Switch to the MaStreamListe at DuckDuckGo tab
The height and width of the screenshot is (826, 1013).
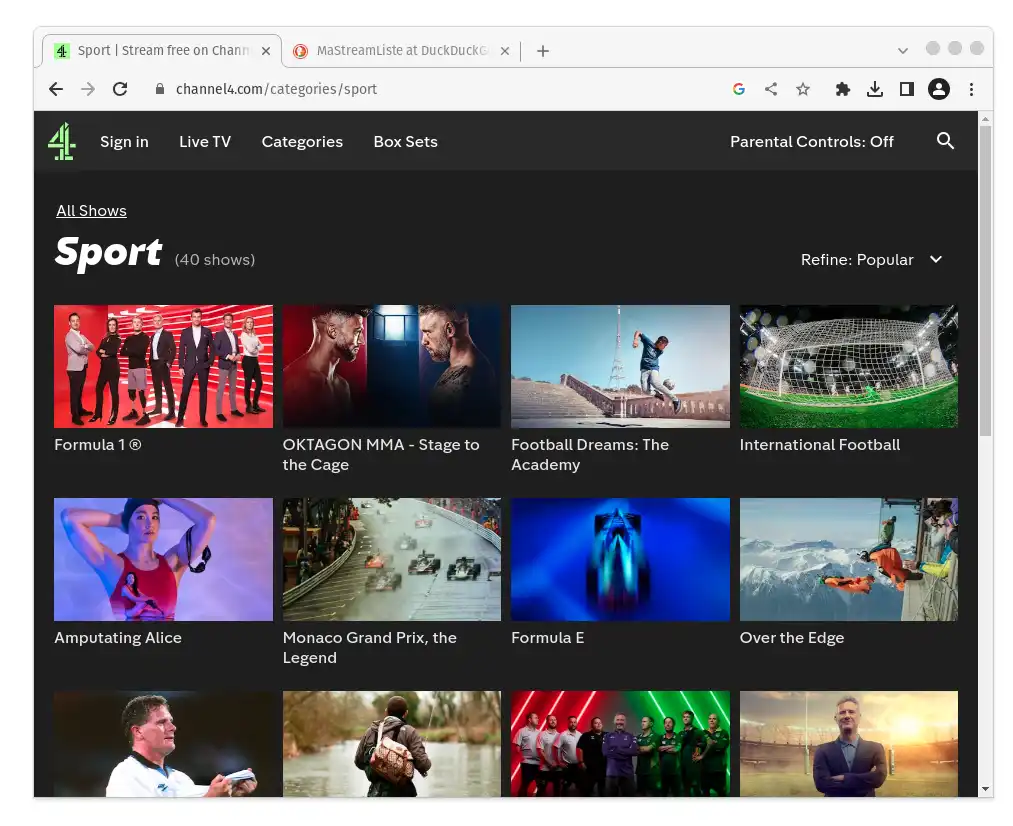[401, 51]
